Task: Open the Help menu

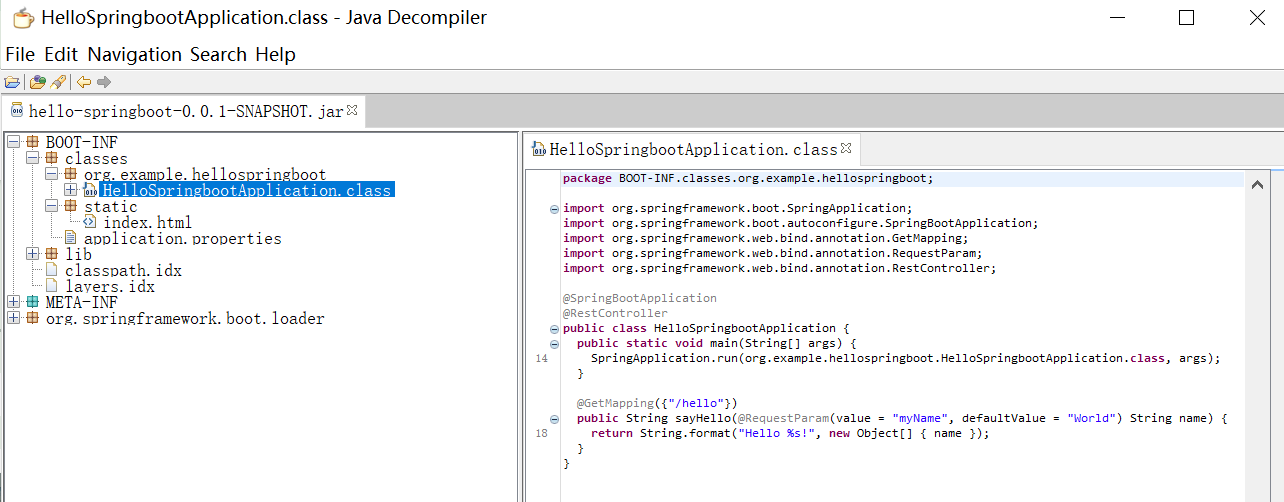Action: tap(275, 55)
